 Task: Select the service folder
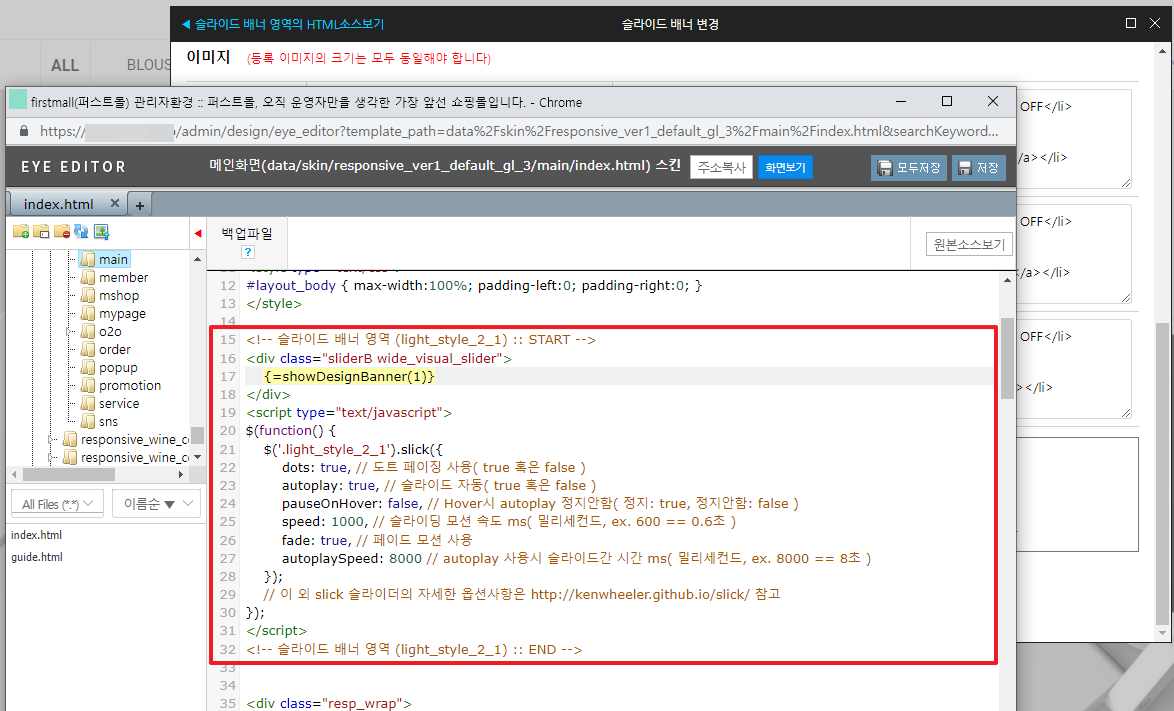pyautogui.click(x=119, y=403)
